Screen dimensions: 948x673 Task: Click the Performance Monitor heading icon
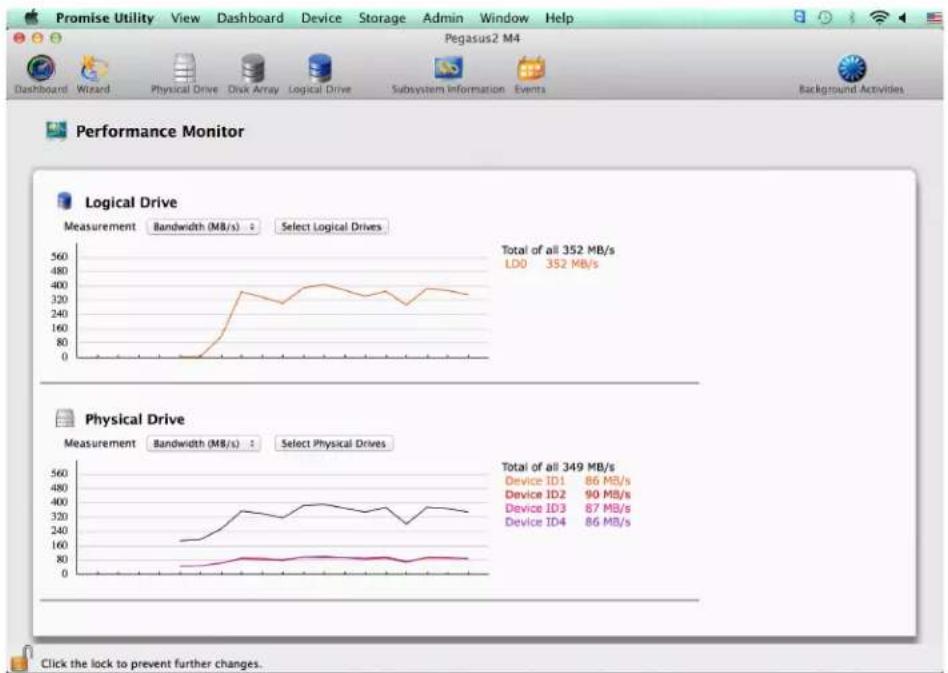point(56,130)
